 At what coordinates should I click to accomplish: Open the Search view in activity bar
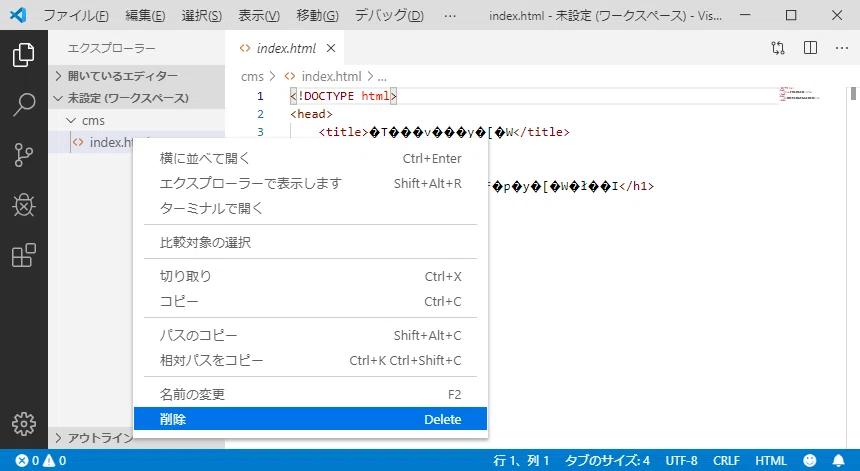[x=24, y=105]
